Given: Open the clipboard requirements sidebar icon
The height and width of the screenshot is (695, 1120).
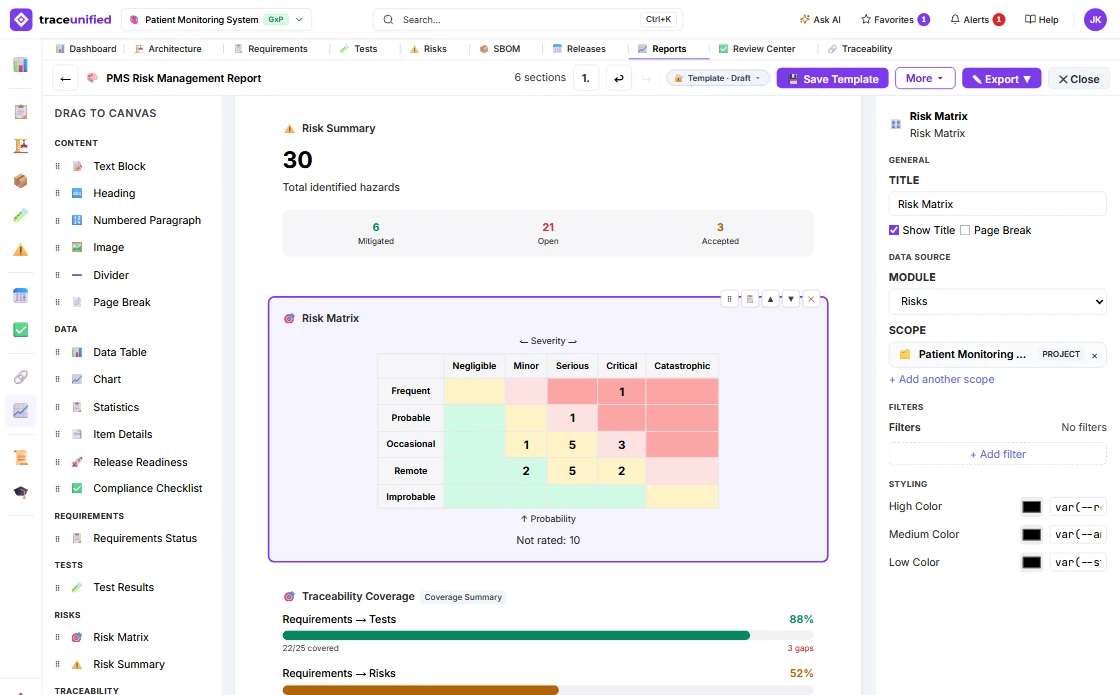Looking at the screenshot, I should coord(21,111).
